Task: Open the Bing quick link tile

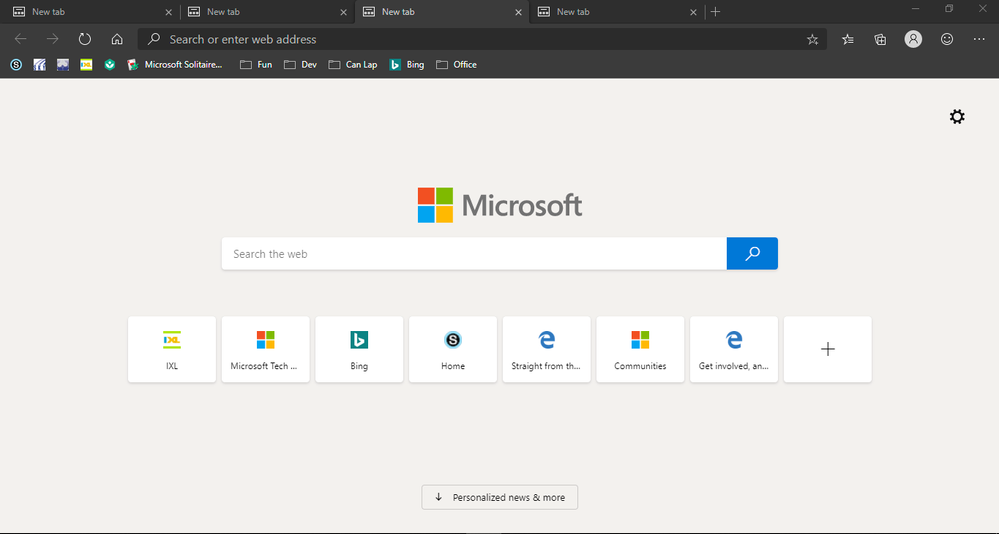Action: pos(359,349)
